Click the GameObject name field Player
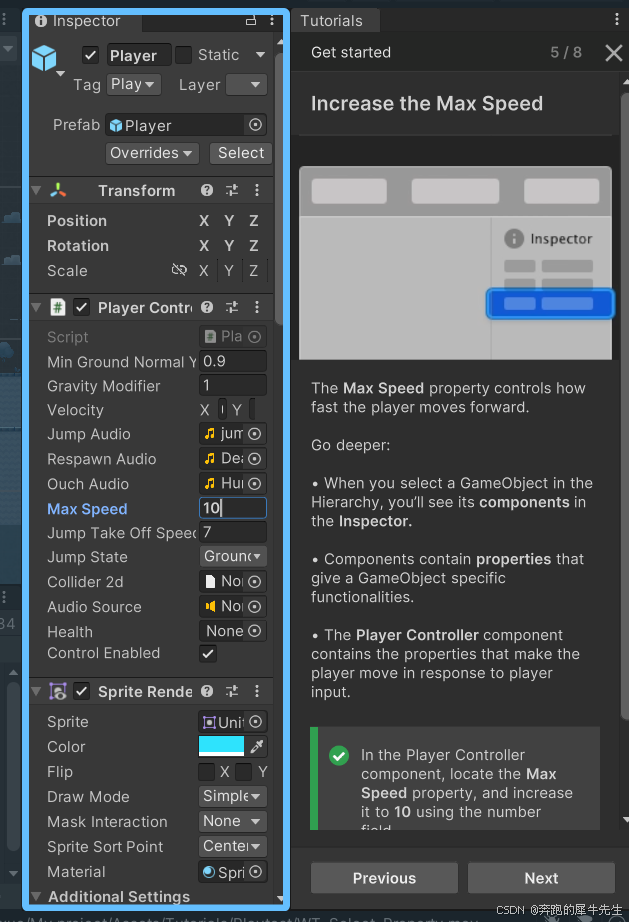This screenshot has height=922, width=629. 140,55
